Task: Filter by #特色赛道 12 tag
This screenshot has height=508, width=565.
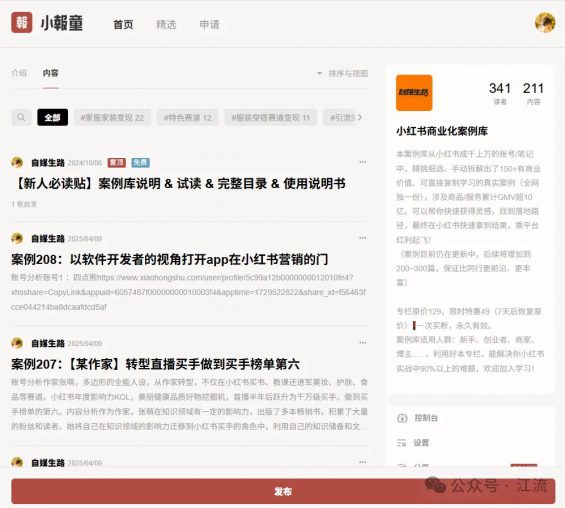Action: coord(188,117)
